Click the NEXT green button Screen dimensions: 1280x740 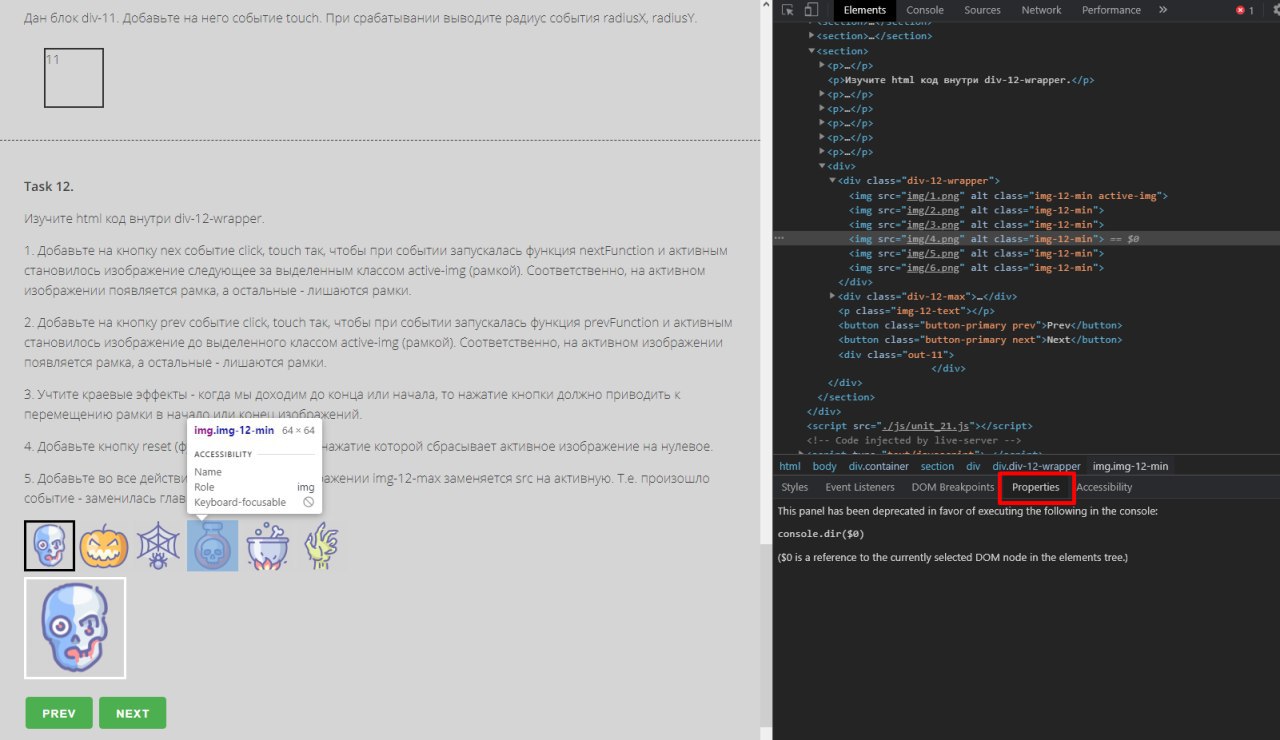(x=132, y=713)
